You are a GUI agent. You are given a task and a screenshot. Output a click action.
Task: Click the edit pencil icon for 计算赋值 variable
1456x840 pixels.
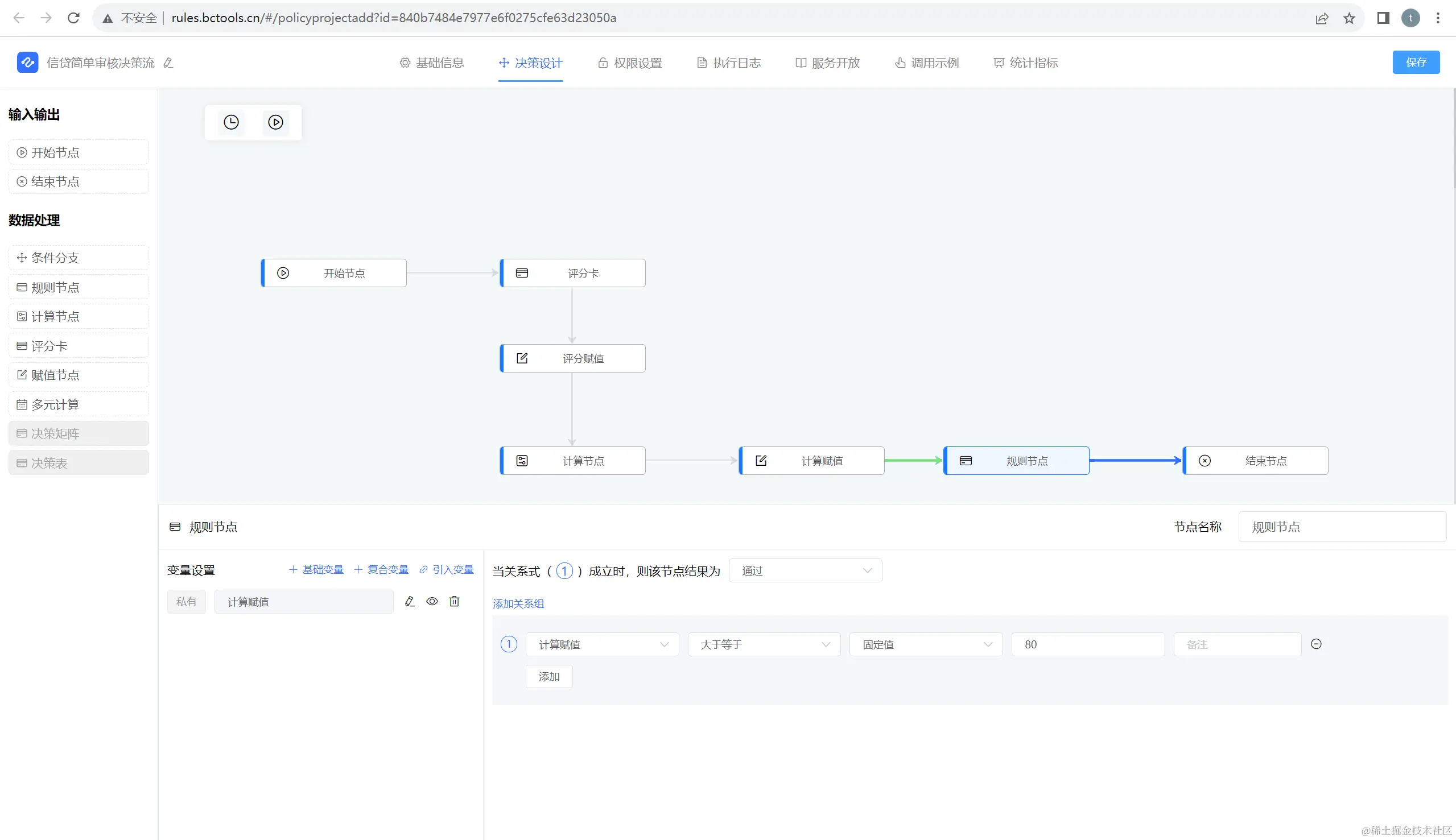(410, 602)
